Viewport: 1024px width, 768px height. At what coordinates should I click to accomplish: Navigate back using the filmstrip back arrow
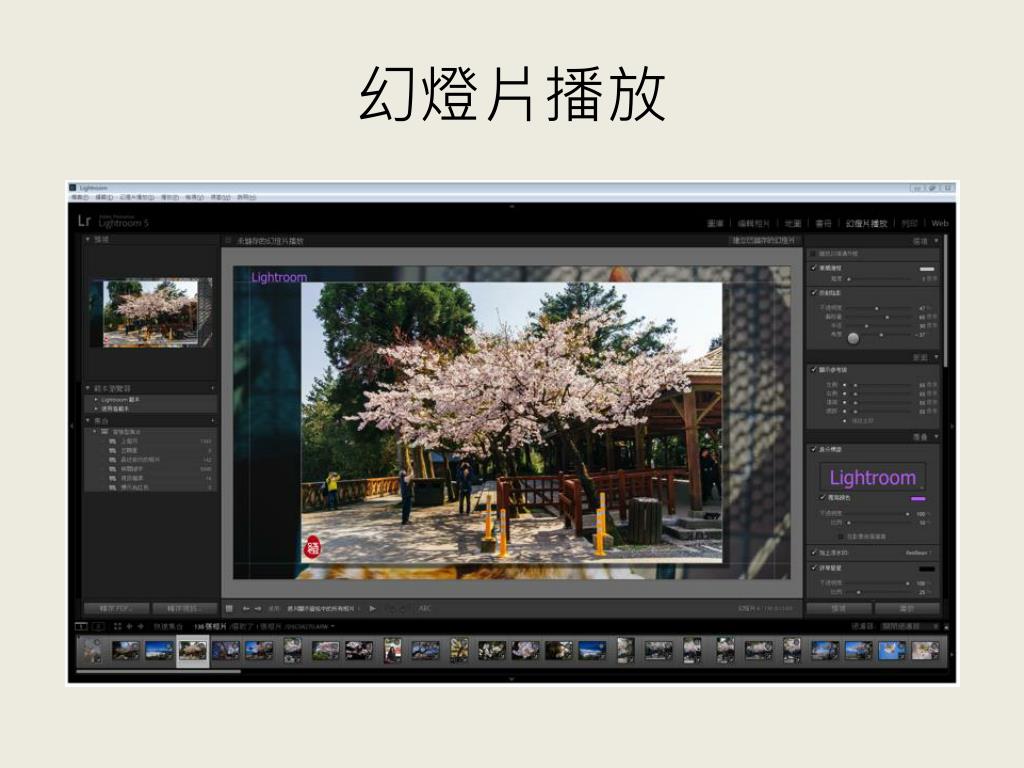(x=129, y=626)
